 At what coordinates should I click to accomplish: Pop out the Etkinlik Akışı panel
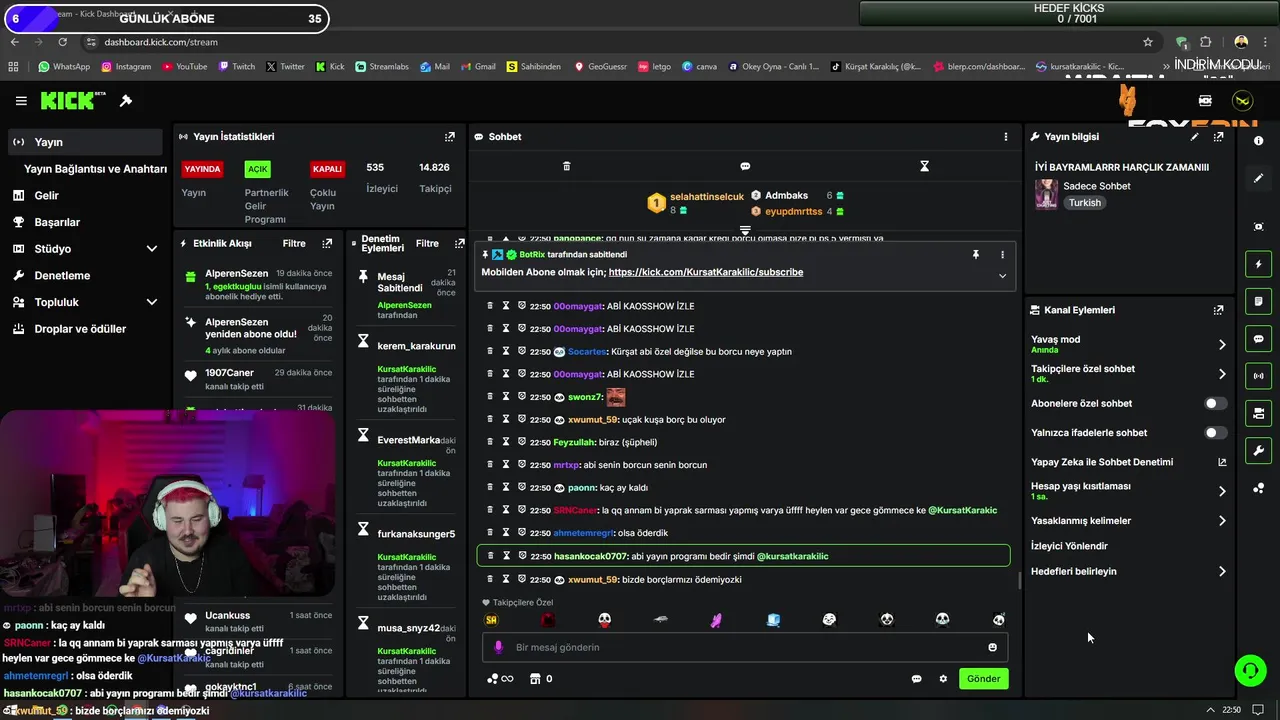click(327, 243)
